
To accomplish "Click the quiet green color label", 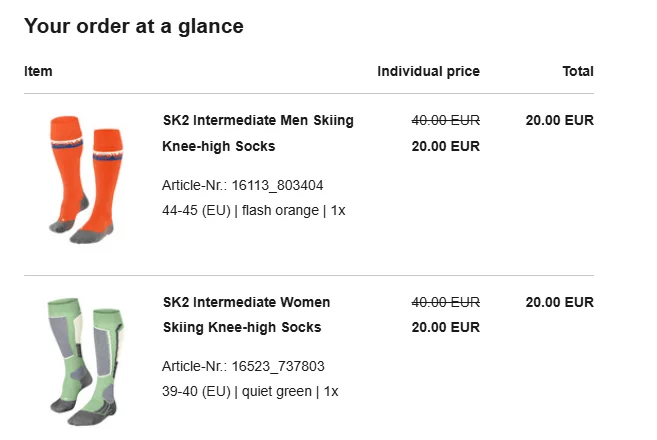I will (275, 391).
